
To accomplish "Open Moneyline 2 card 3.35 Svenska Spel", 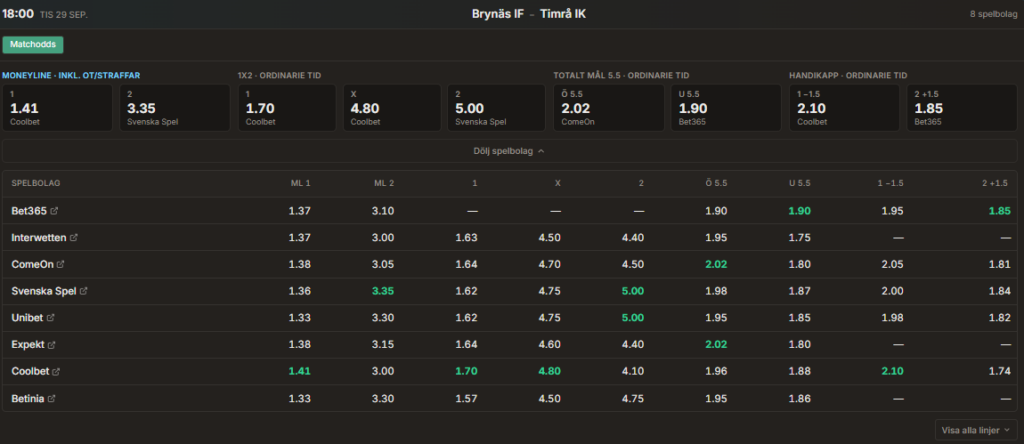I will pyautogui.click(x=175, y=108).
